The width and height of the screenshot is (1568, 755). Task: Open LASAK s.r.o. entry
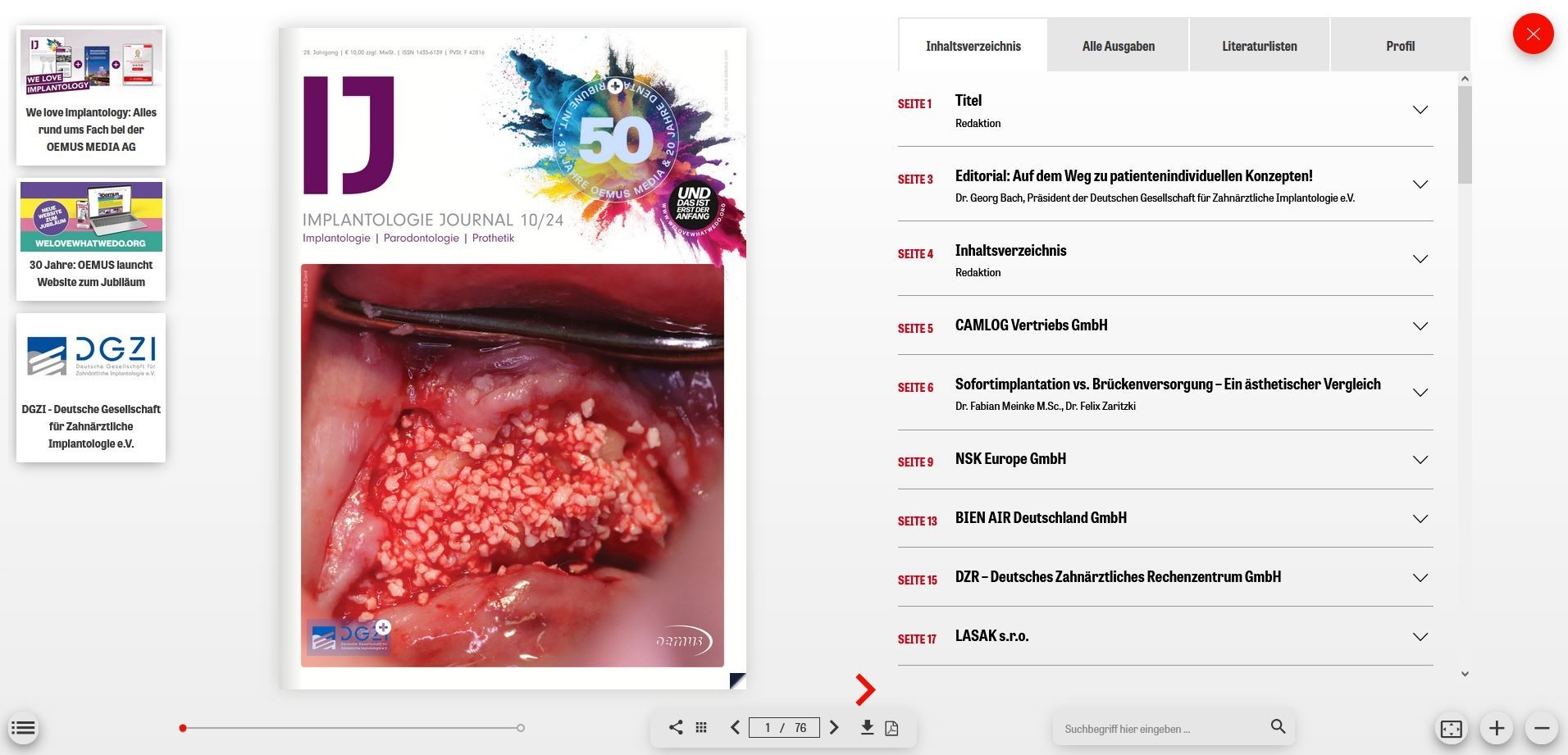tap(991, 635)
